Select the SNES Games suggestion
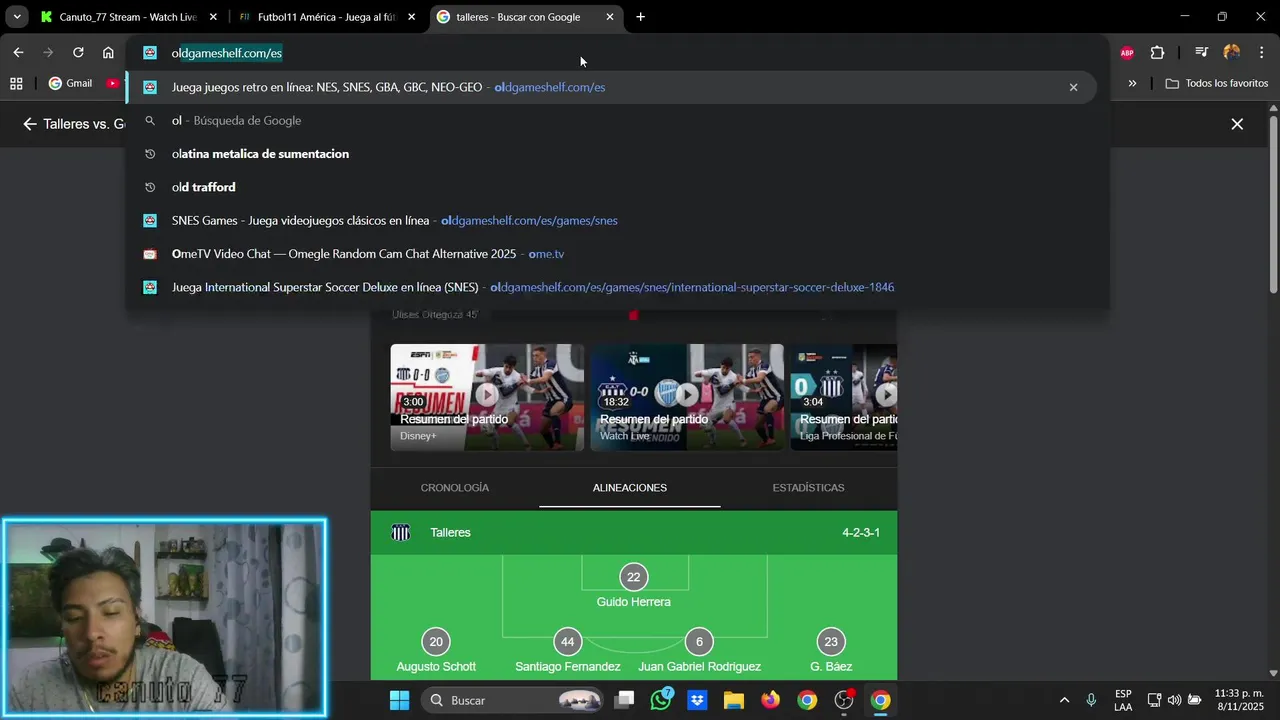This screenshot has height=720, width=1280. [612, 221]
